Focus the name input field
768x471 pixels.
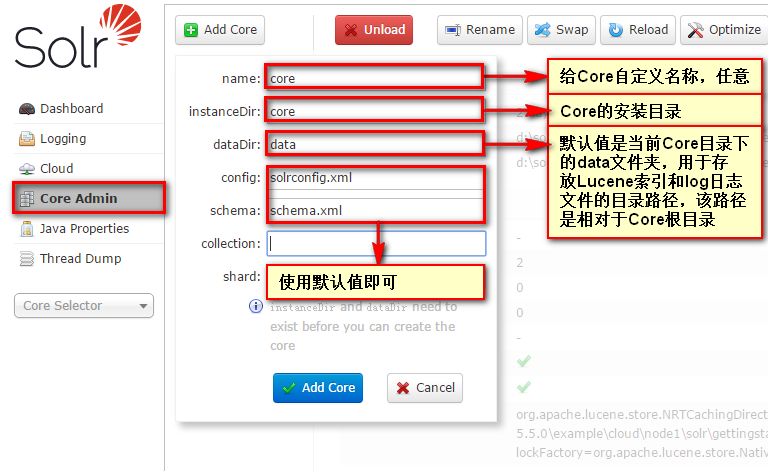pos(375,78)
